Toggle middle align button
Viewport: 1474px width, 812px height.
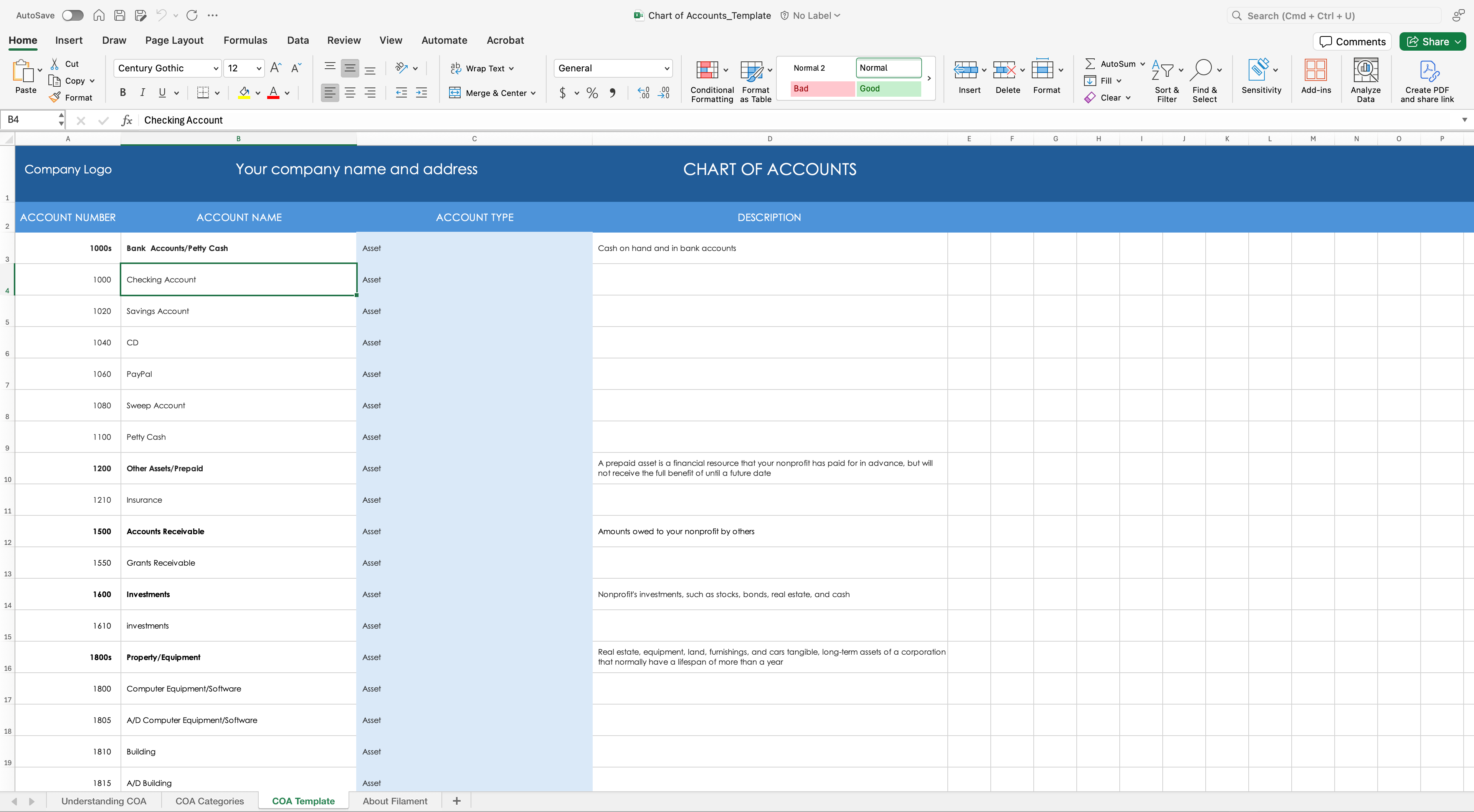click(350, 68)
